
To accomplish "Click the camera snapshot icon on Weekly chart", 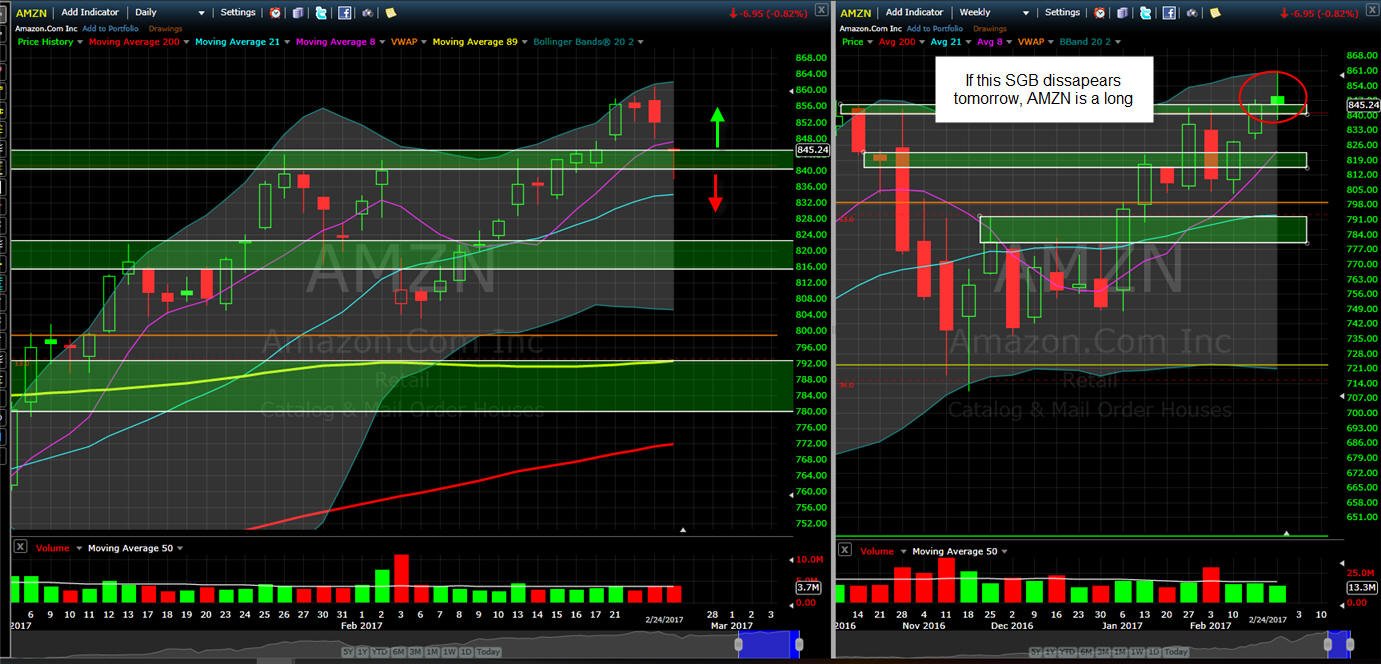I will 1192,13.
